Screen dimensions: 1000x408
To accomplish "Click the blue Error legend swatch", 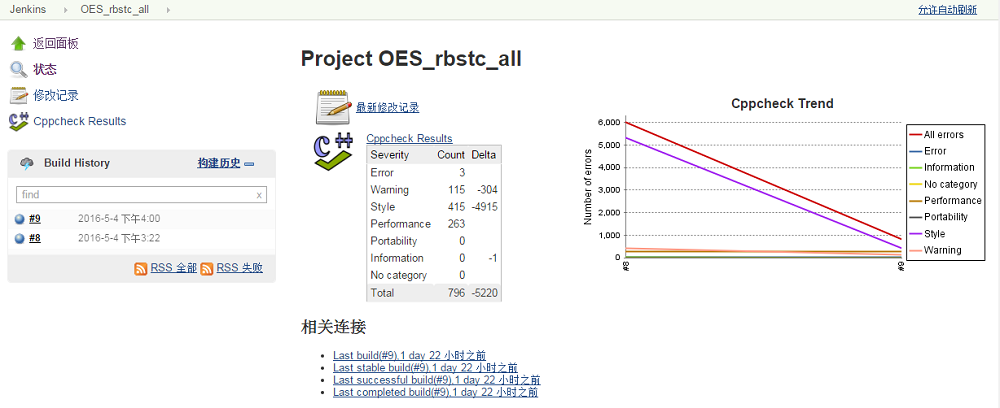I will (915, 151).
